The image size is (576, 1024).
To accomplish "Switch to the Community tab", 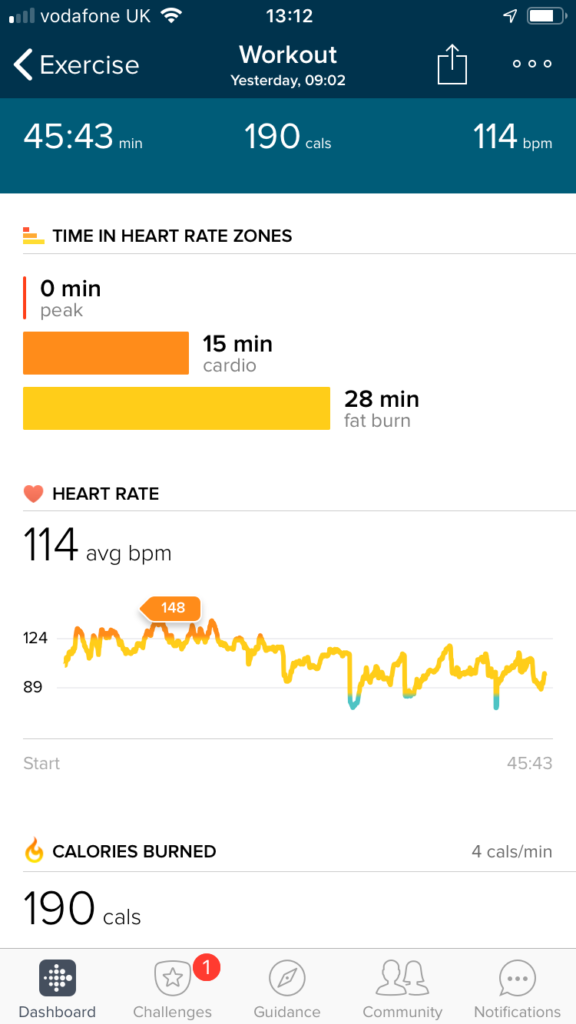I will click(402, 989).
